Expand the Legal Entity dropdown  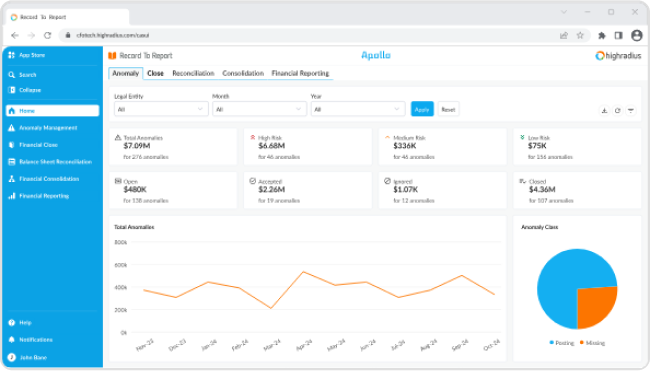(161, 109)
